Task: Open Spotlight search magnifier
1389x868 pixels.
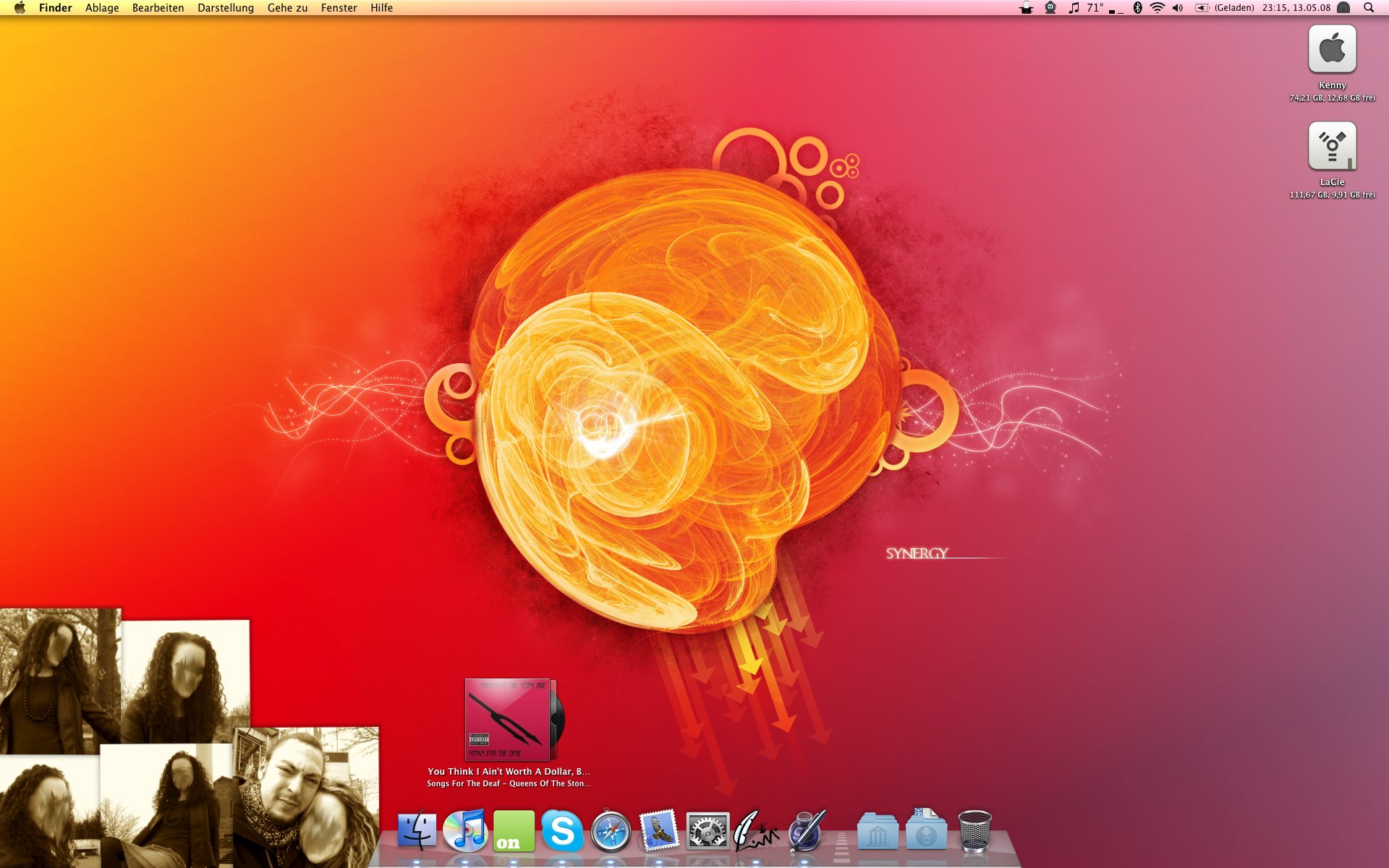Action: pyautogui.click(x=1369, y=8)
